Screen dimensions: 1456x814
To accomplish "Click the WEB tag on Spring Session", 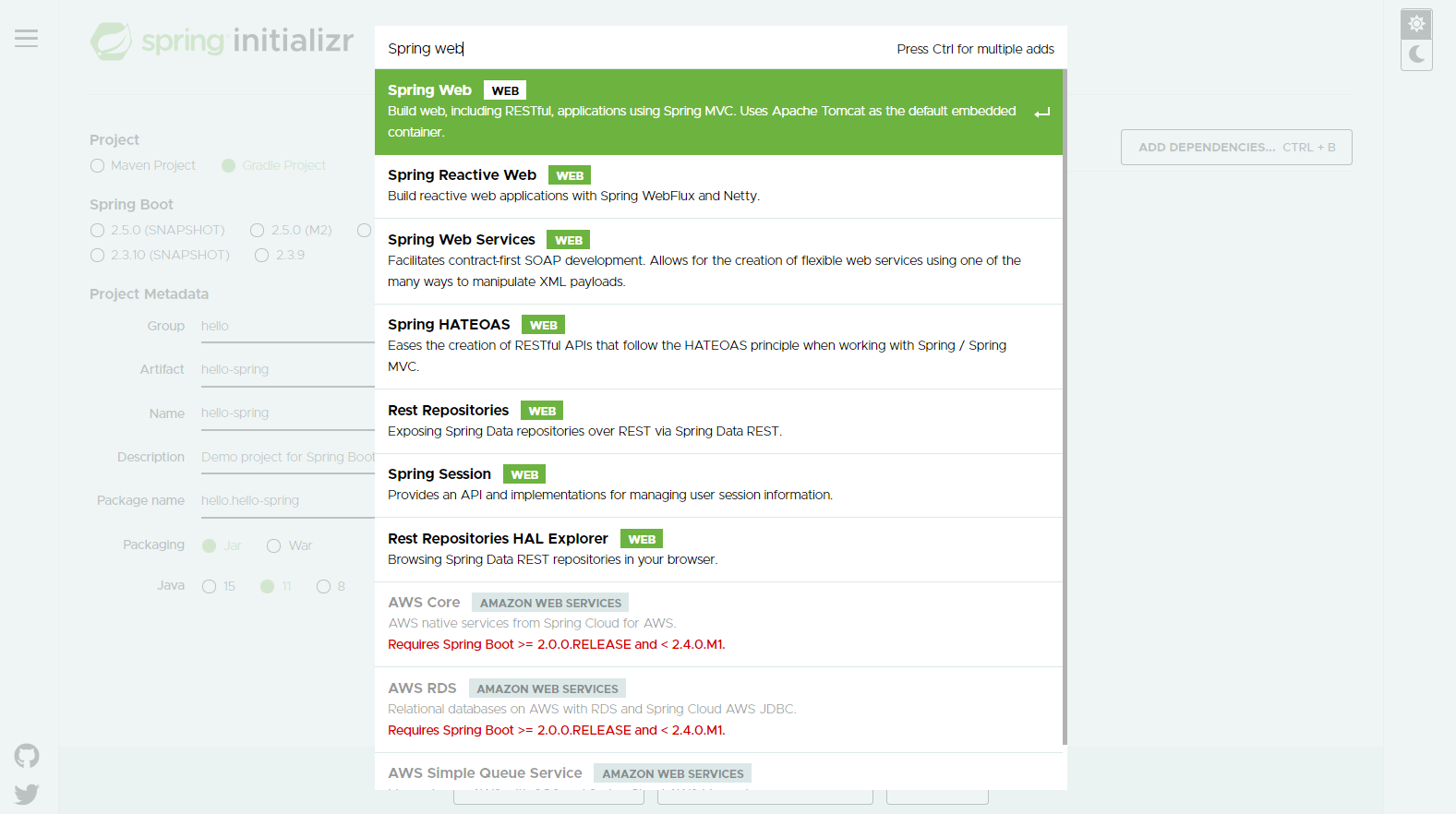I will pyautogui.click(x=524, y=474).
